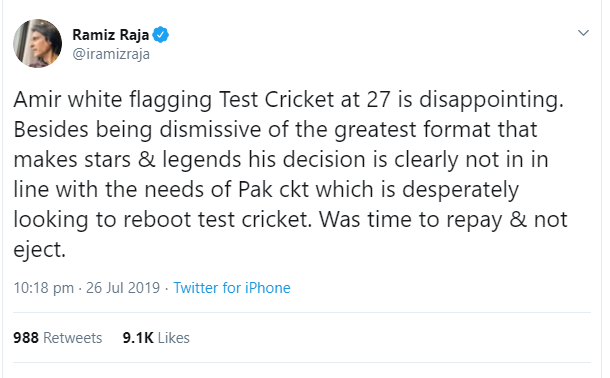
Task: Open Ramiz Raja's profile picture
Action: coord(37,43)
